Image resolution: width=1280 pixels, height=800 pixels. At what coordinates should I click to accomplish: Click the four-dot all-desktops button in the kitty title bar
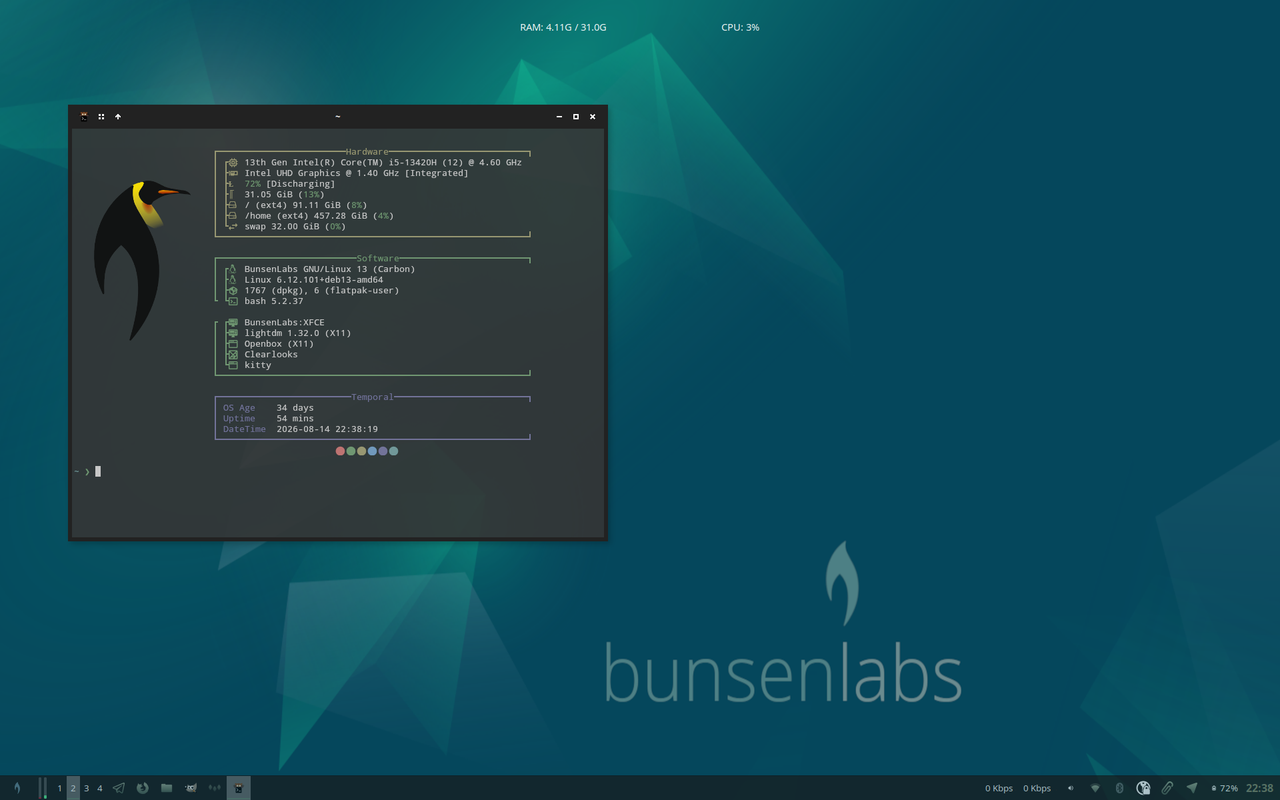pyautogui.click(x=101, y=117)
